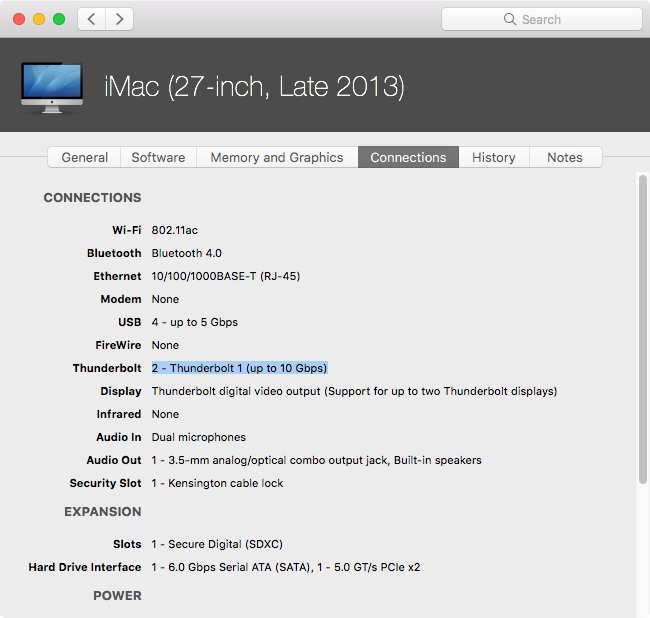The image size is (650, 618).
Task: Click the Wi-Fi field label
Action: pyautogui.click(x=126, y=230)
